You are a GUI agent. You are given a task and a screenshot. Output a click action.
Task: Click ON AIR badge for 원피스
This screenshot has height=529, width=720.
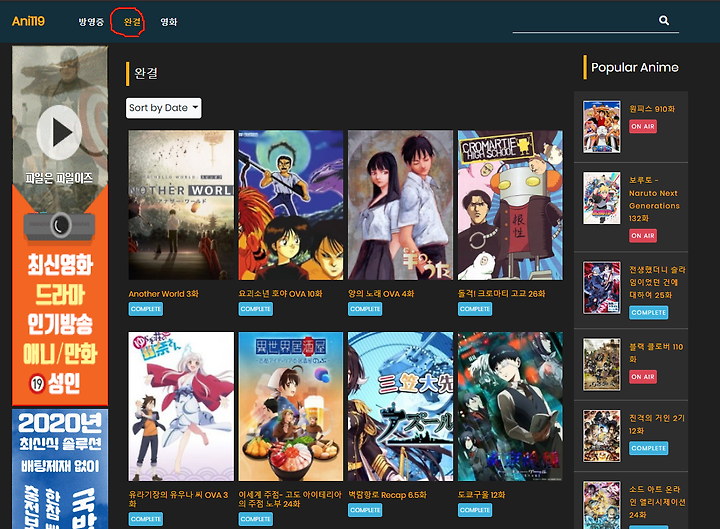tap(643, 126)
